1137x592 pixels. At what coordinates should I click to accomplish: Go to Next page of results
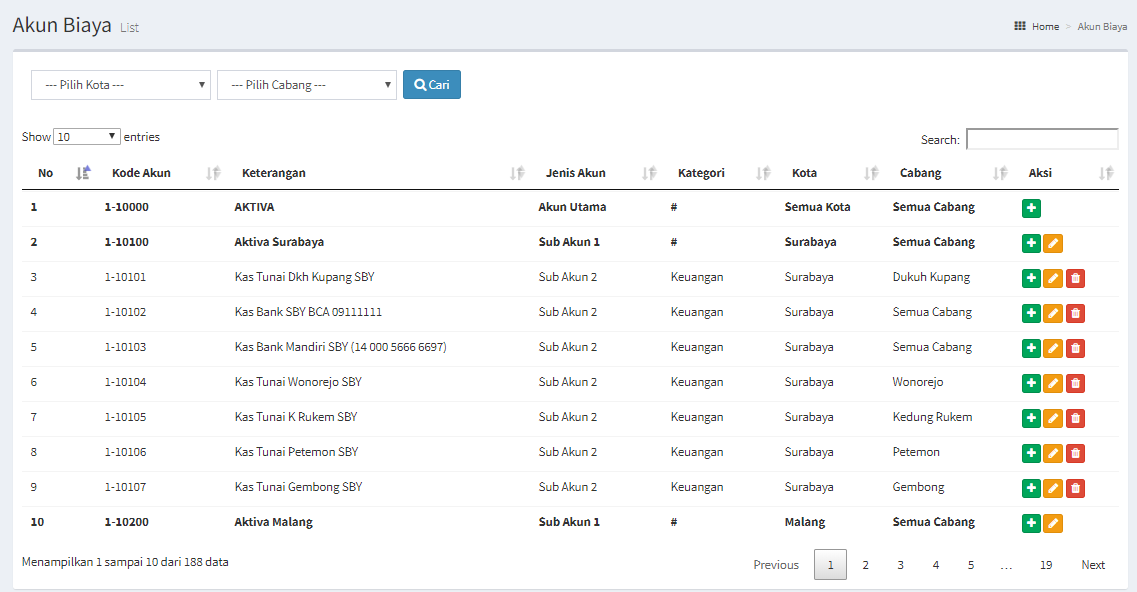tap(1093, 564)
